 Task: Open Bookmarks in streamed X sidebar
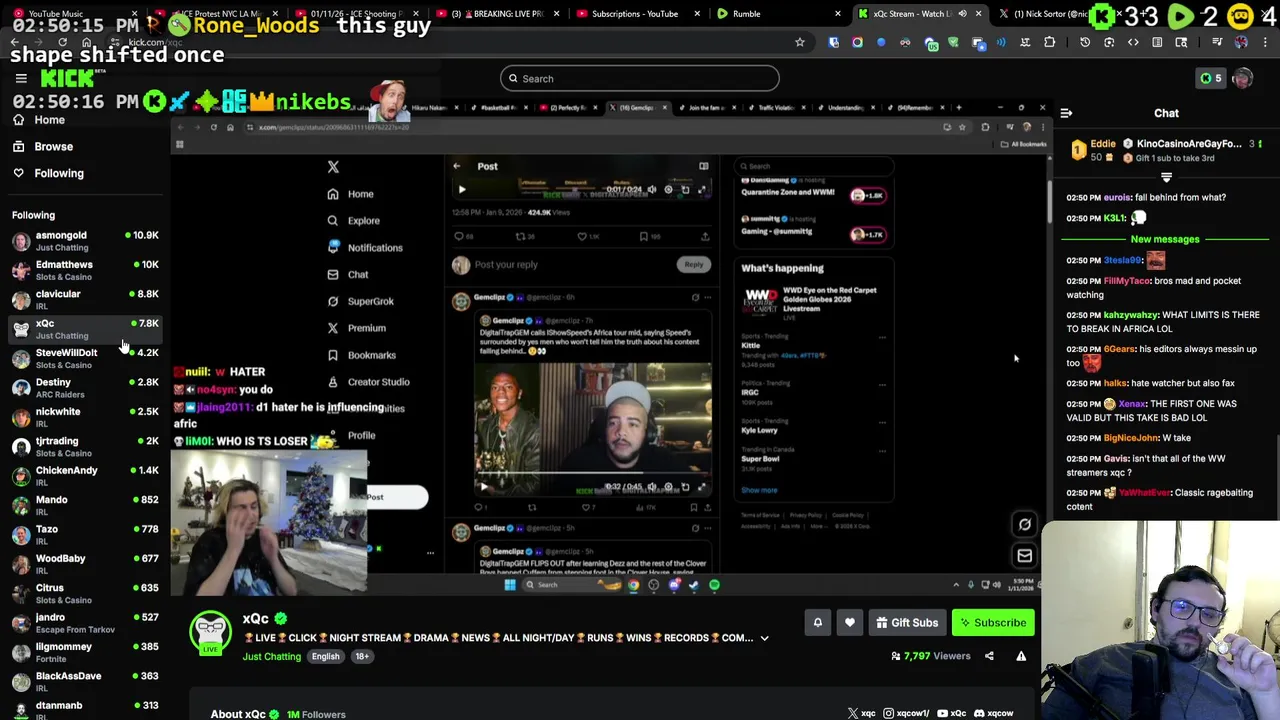[x=362, y=355]
